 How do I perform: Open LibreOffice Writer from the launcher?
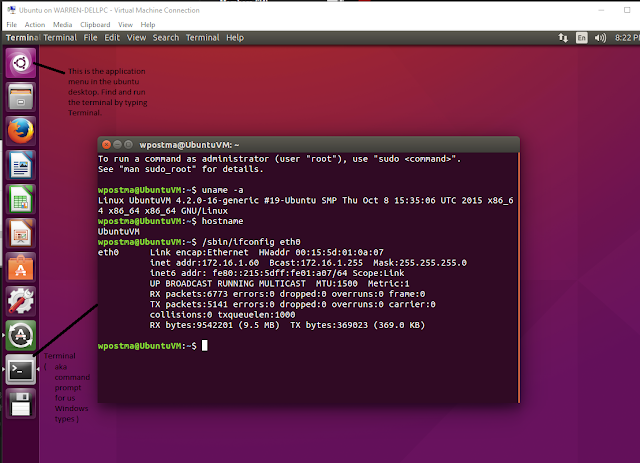(20, 165)
